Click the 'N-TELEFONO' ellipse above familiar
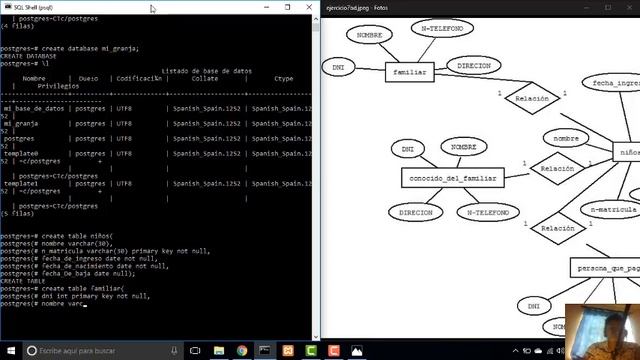Viewport: 640px width, 360px height. click(442, 29)
